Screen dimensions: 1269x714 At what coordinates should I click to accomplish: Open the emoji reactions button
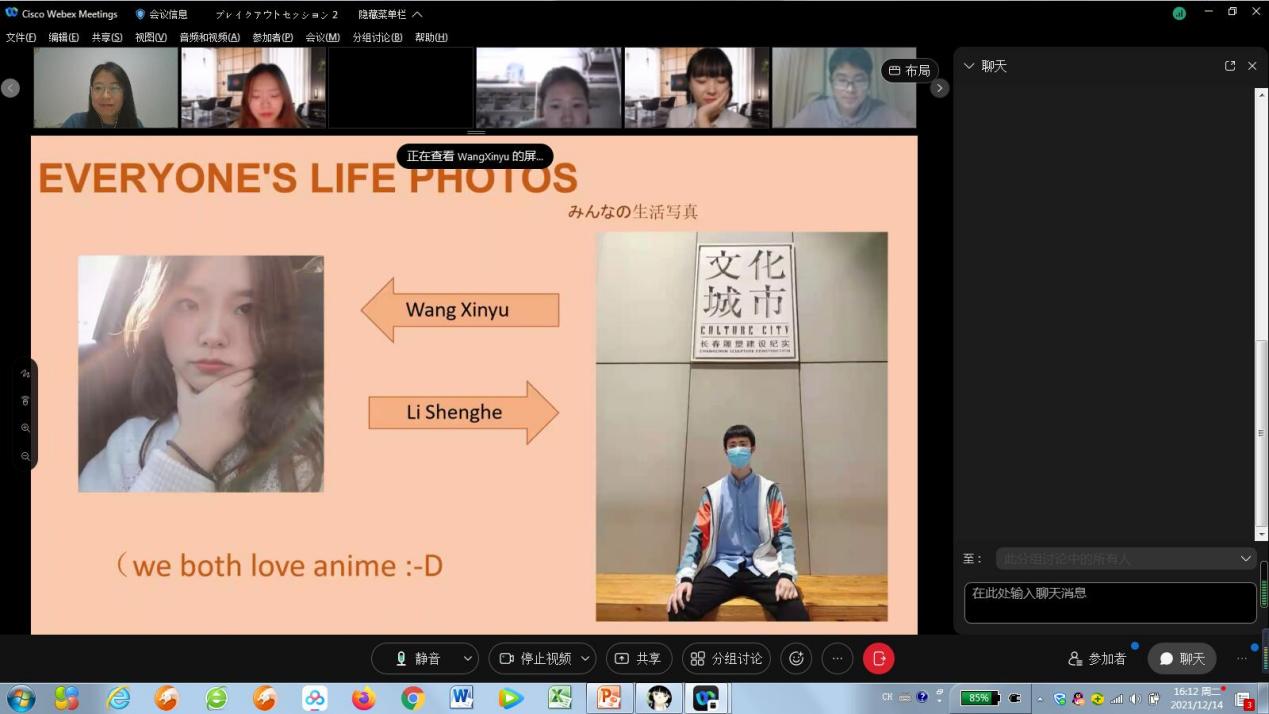[x=796, y=658]
